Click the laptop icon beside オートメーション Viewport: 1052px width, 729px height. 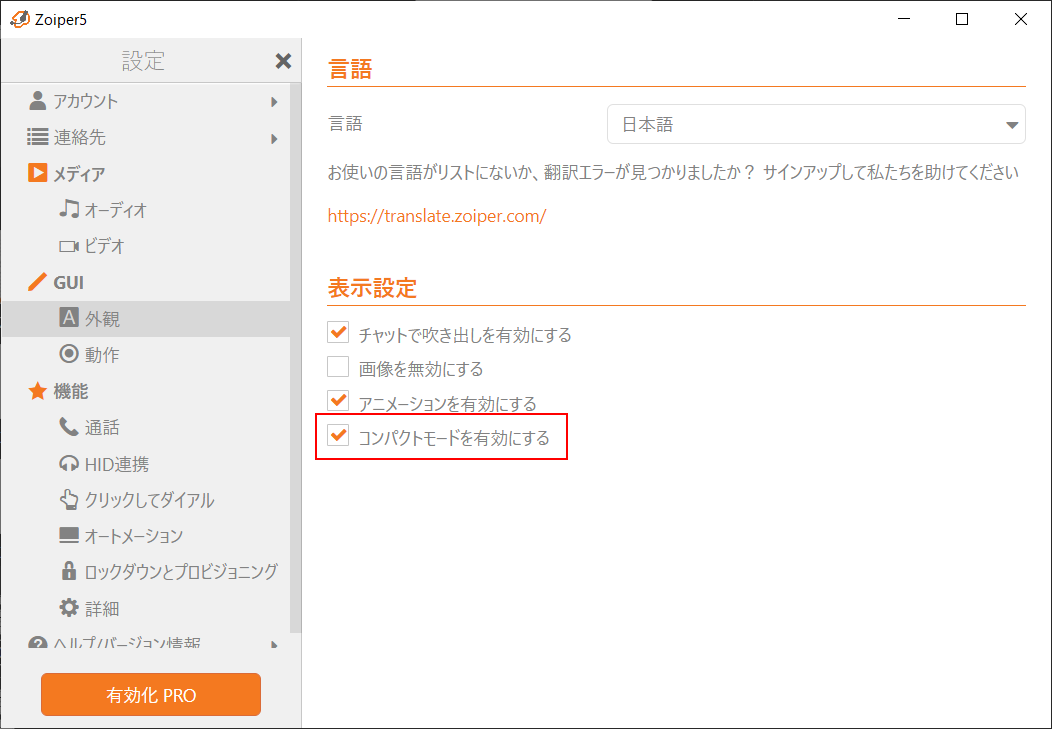coord(68,535)
